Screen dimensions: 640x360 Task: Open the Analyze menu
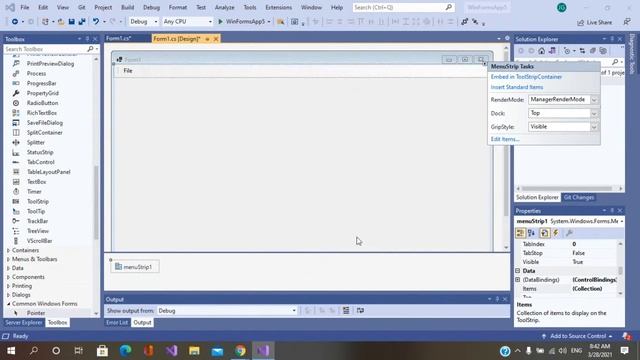(x=224, y=7)
